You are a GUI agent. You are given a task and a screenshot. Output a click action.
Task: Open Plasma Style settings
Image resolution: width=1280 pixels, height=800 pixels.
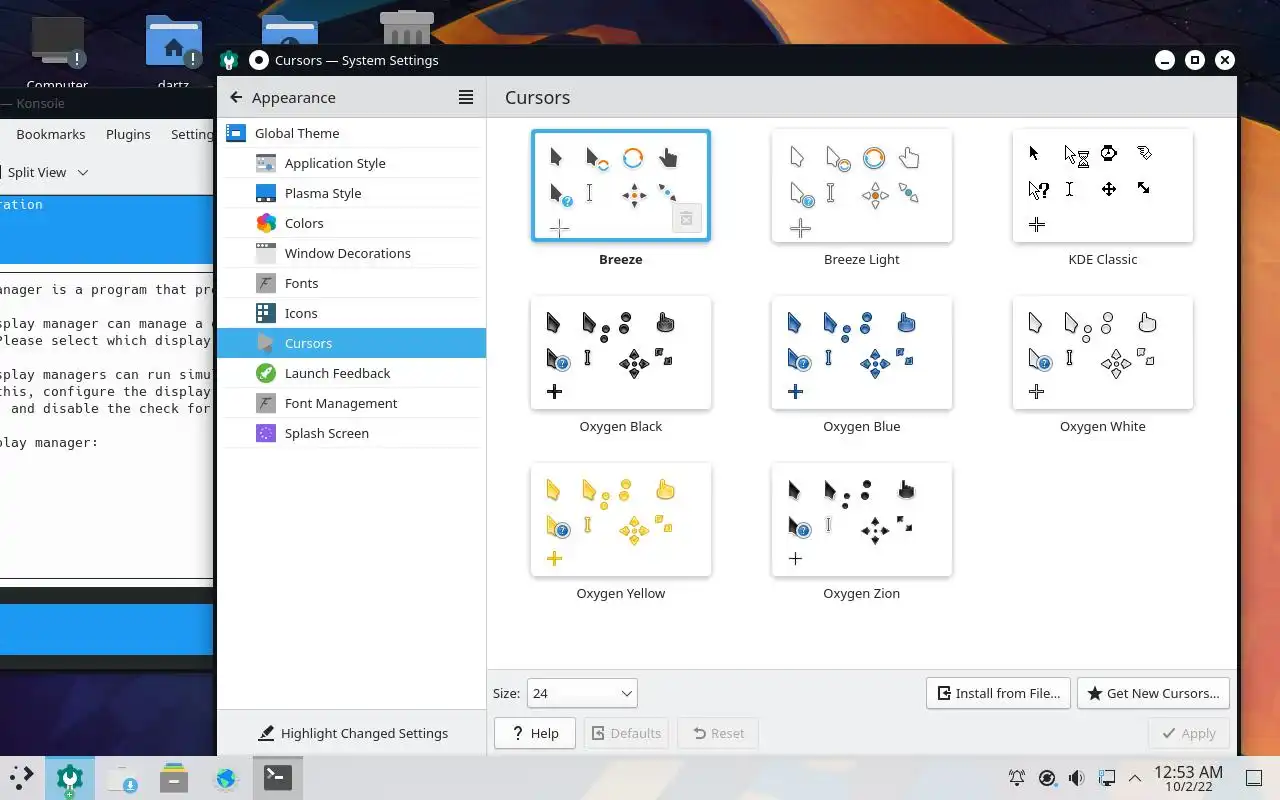351,193
